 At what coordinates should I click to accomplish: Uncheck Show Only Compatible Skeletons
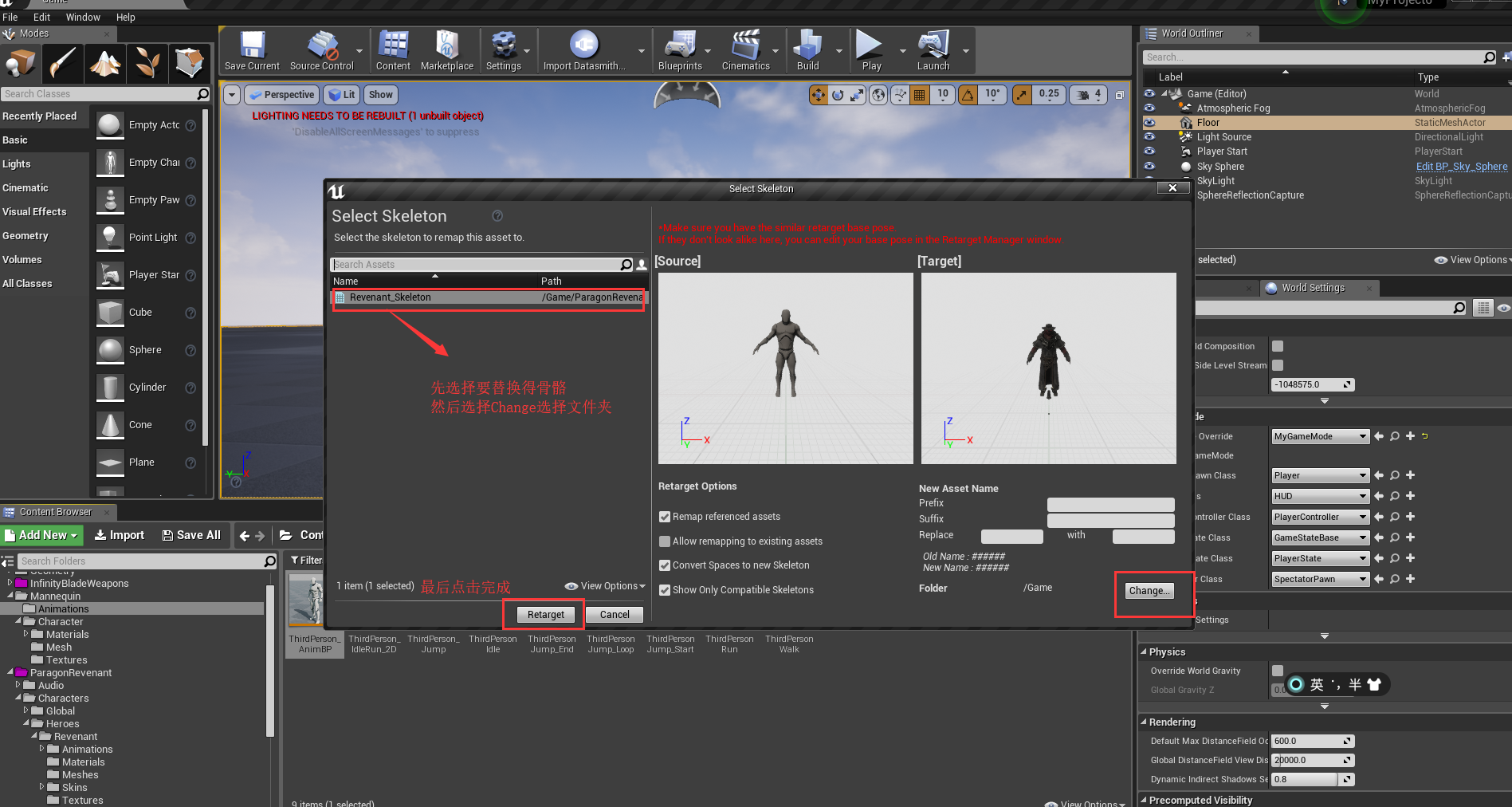665,589
